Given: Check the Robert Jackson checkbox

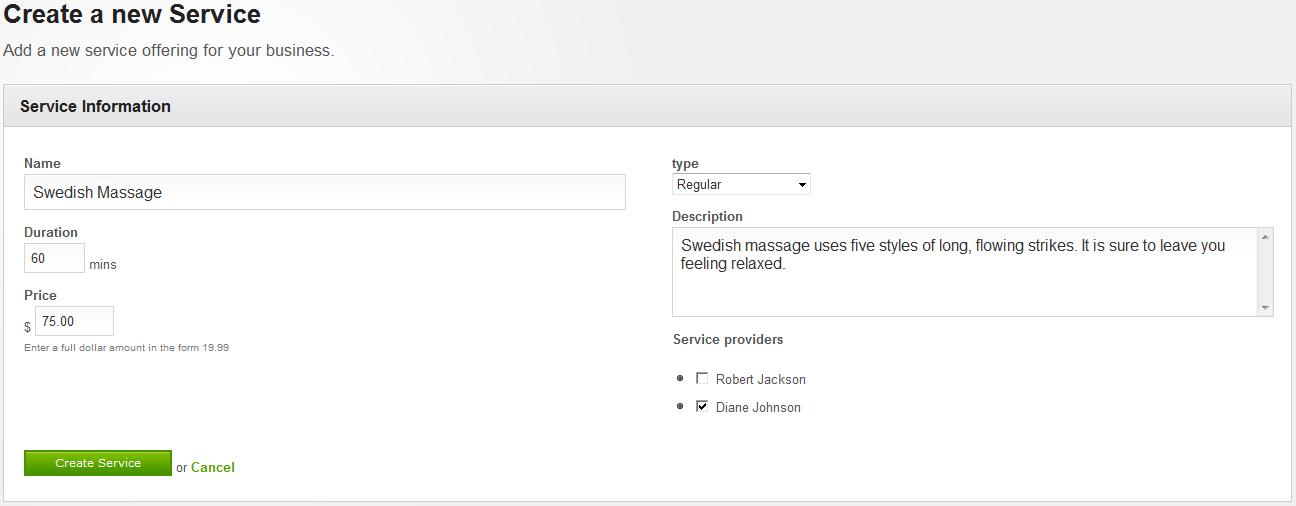Looking at the screenshot, I should pos(702,379).
